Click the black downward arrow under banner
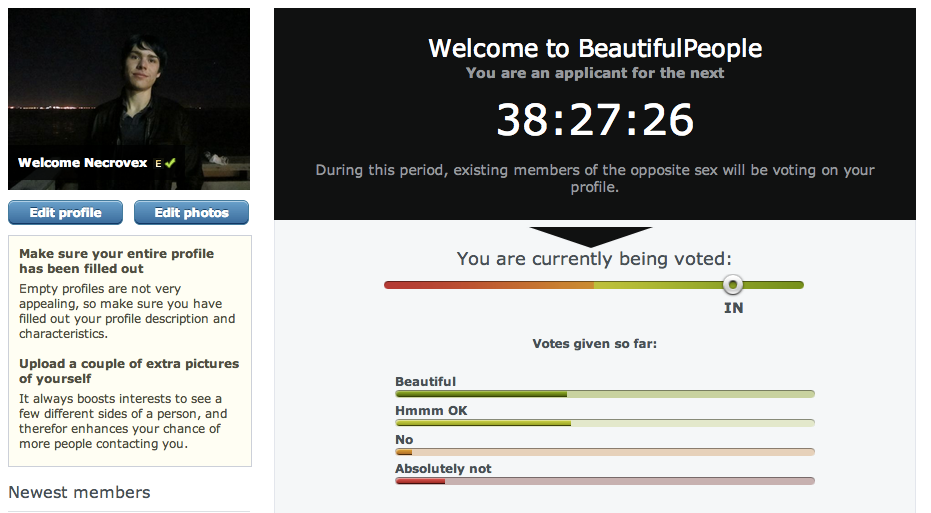 pos(594,236)
